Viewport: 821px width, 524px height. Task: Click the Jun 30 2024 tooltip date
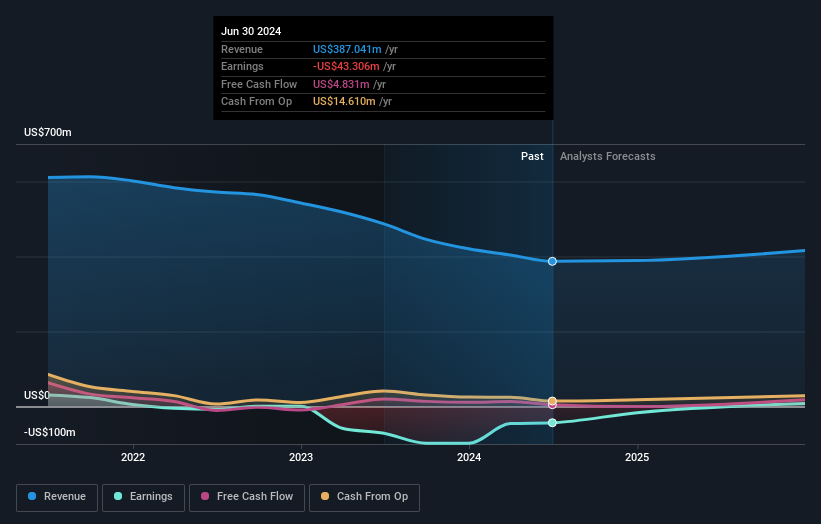(x=251, y=31)
